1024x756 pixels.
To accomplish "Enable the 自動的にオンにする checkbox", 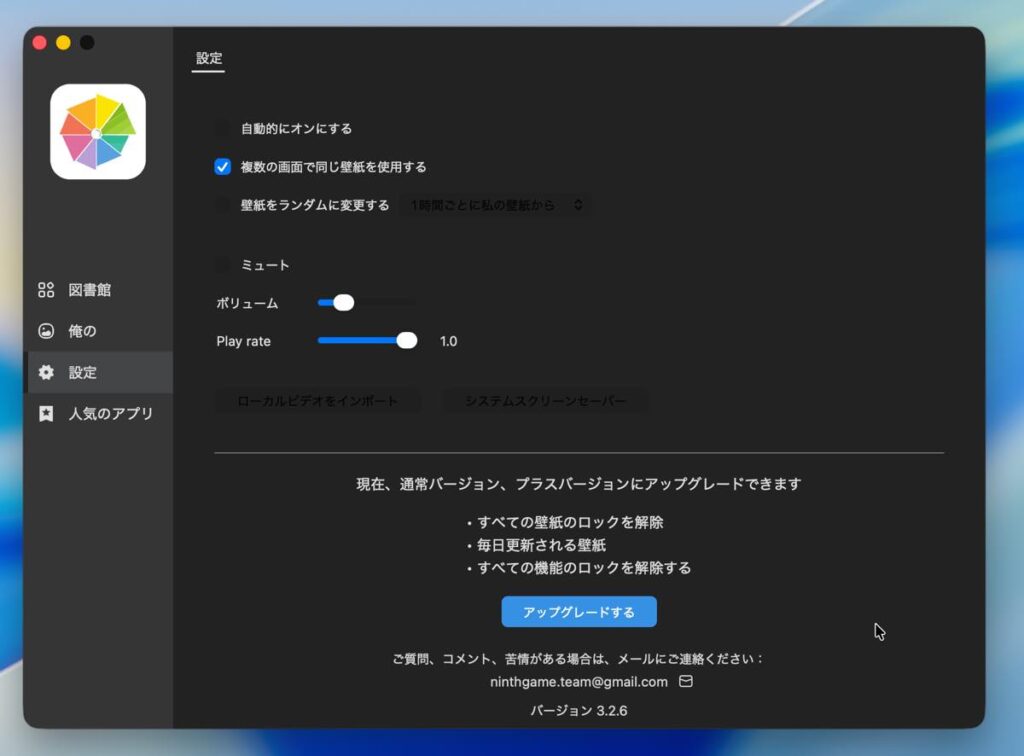I will pyautogui.click(x=223, y=128).
